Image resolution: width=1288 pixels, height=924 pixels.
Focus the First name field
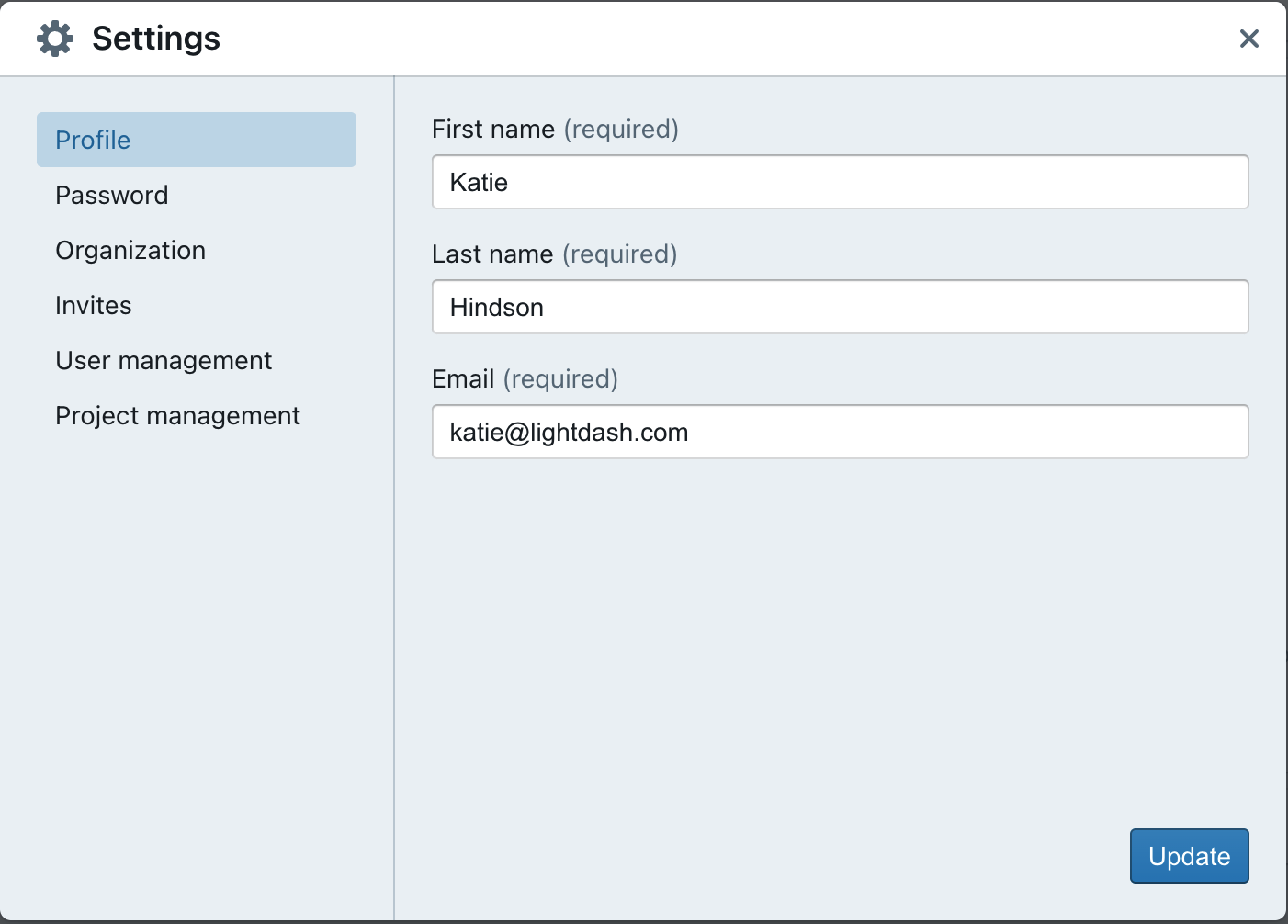[841, 182]
